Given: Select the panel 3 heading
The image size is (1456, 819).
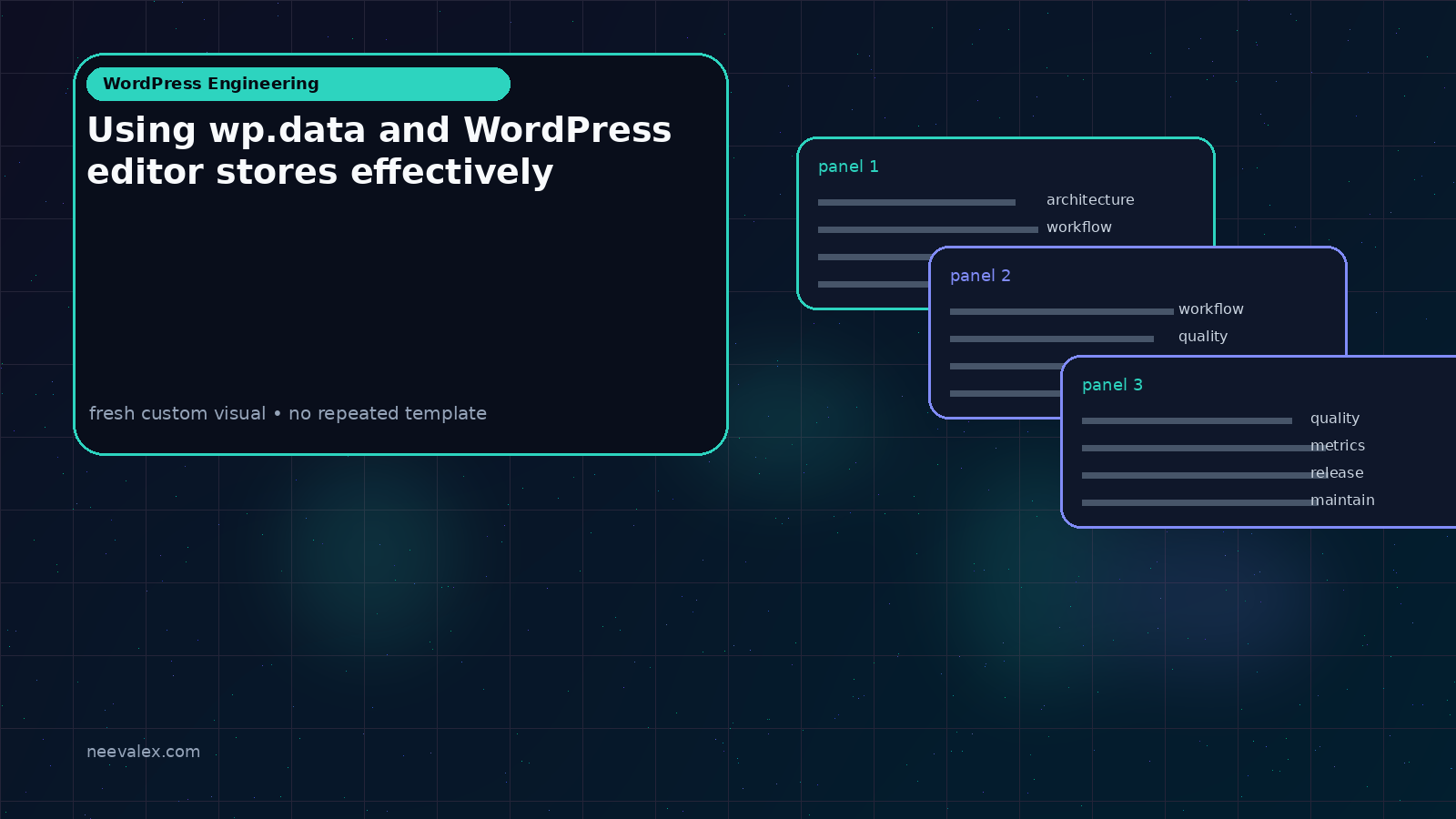Looking at the screenshot, I should 1112,385.
